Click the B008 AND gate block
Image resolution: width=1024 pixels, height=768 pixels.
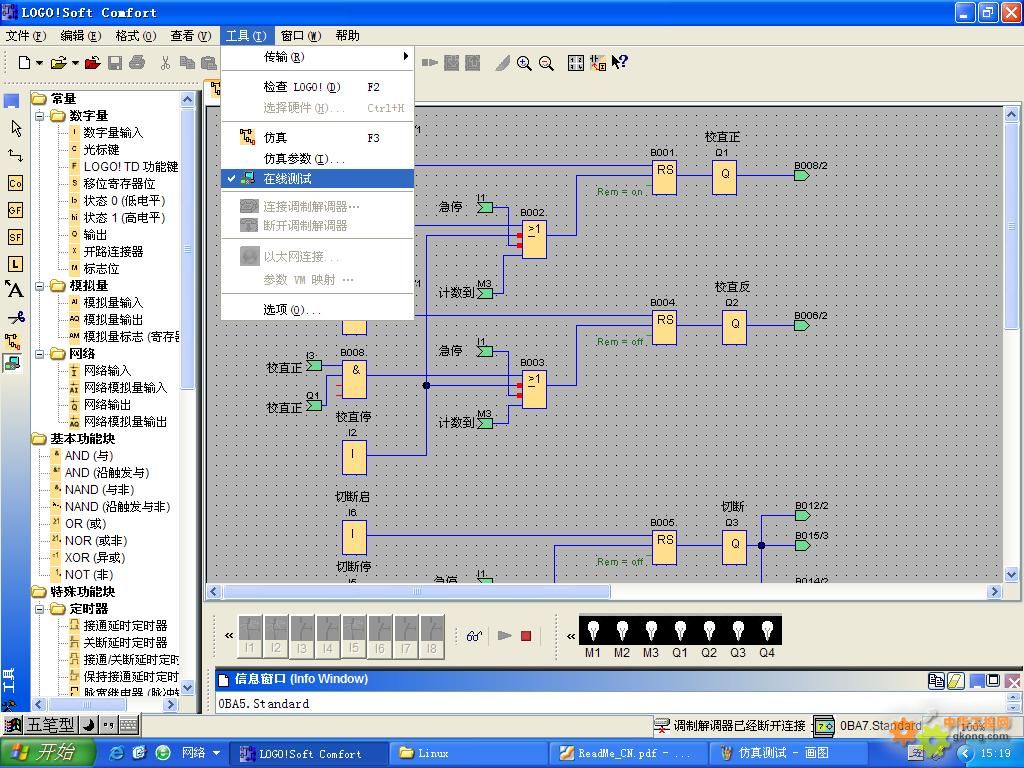click(x=355, y=379)
